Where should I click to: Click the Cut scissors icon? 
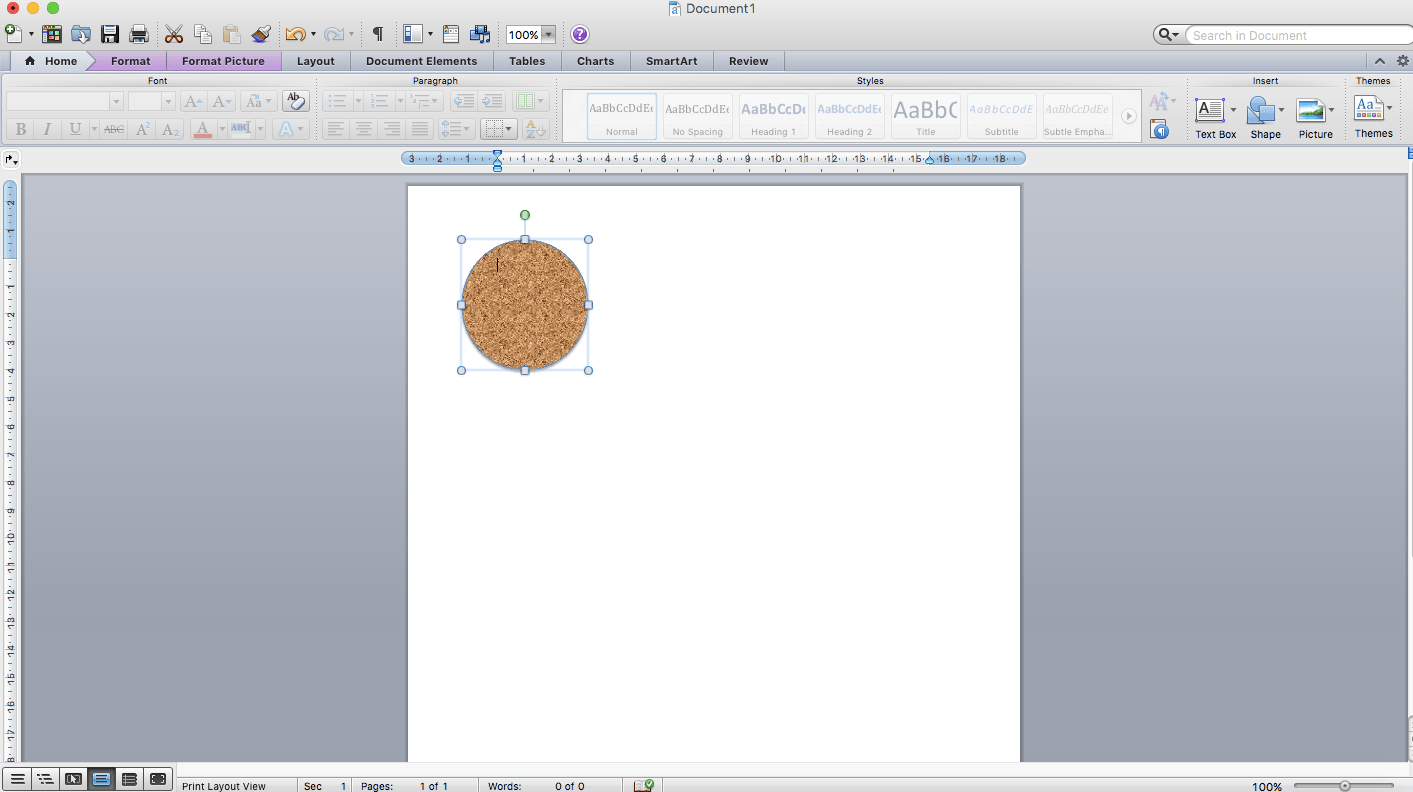coord(174,35)
